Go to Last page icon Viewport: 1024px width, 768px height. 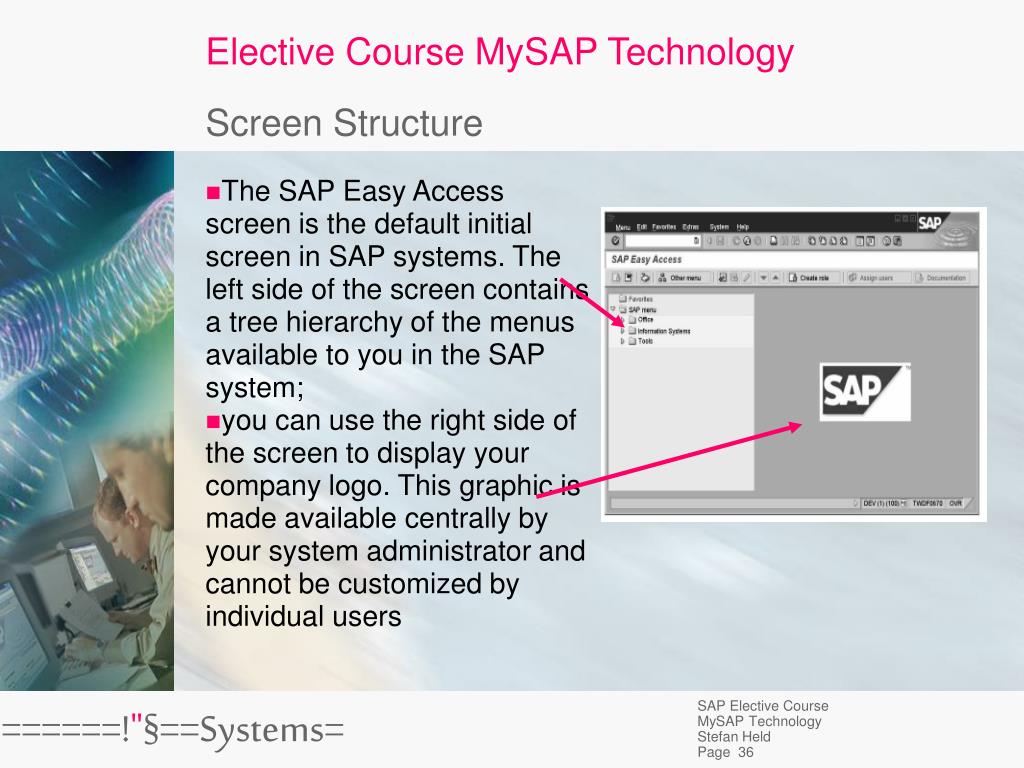point(844,241)
